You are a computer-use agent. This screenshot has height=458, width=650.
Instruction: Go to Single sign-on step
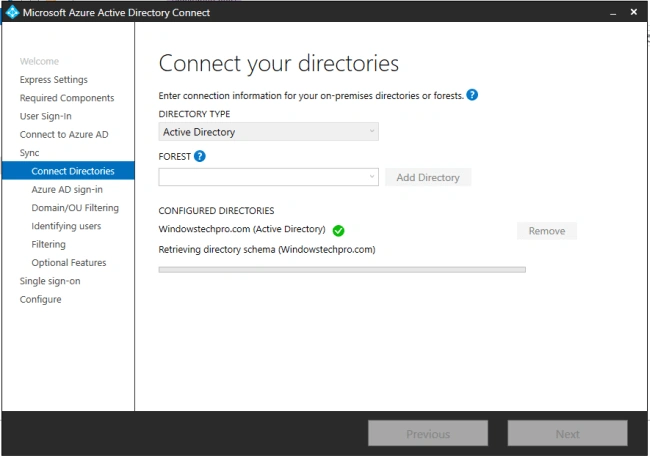click(x=50, y=281)
